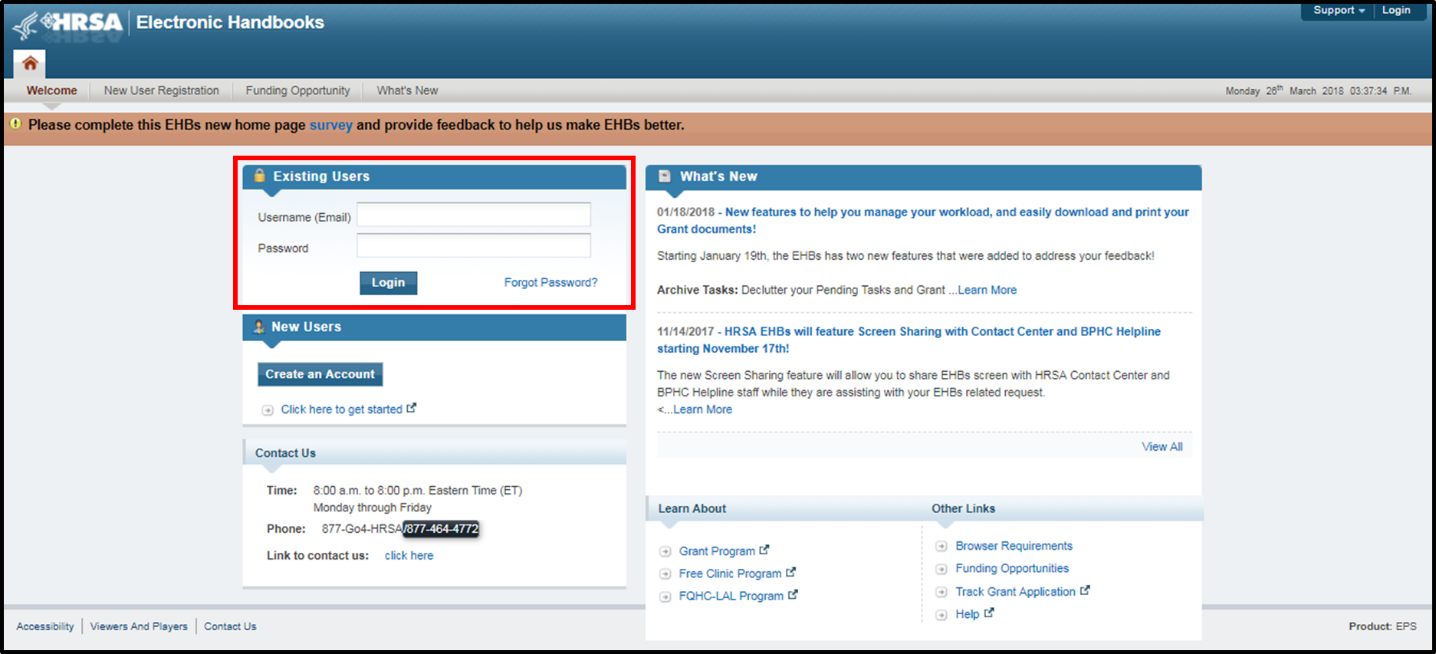
Task: Click 'click here' link to contact us
Action: [x=409, y=556]
